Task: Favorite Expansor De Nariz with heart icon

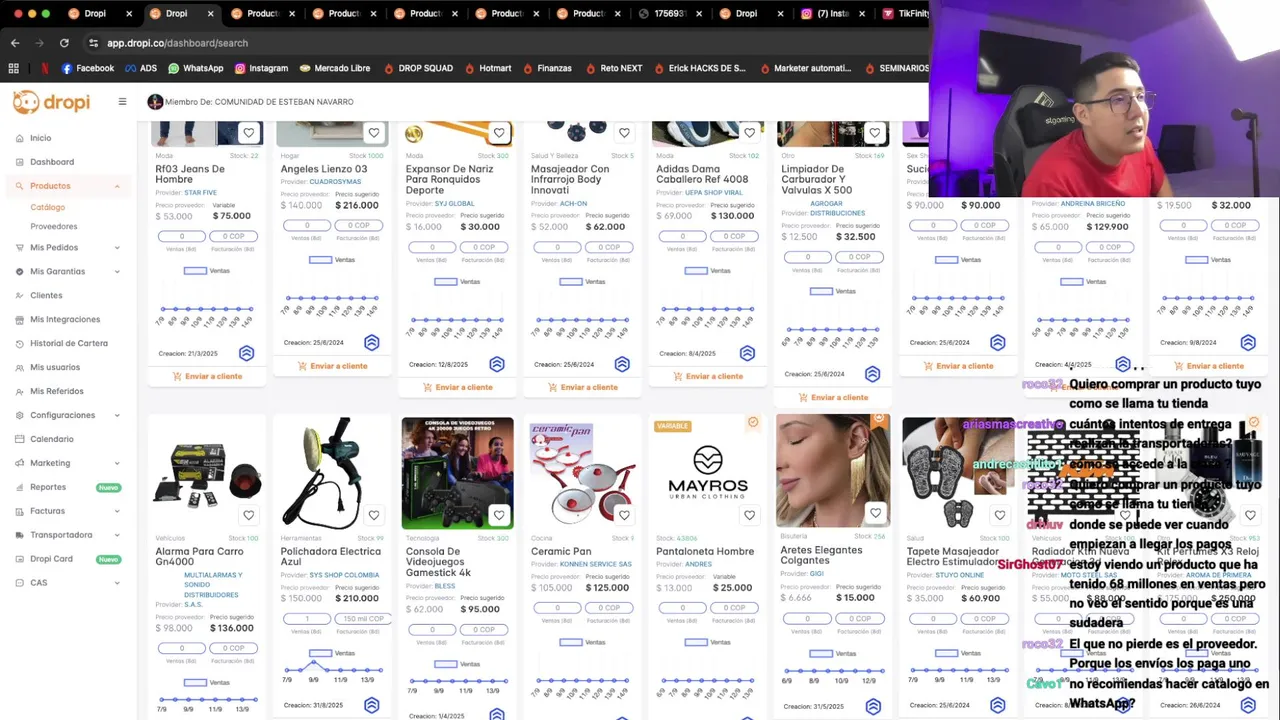Action: (499, 133)
